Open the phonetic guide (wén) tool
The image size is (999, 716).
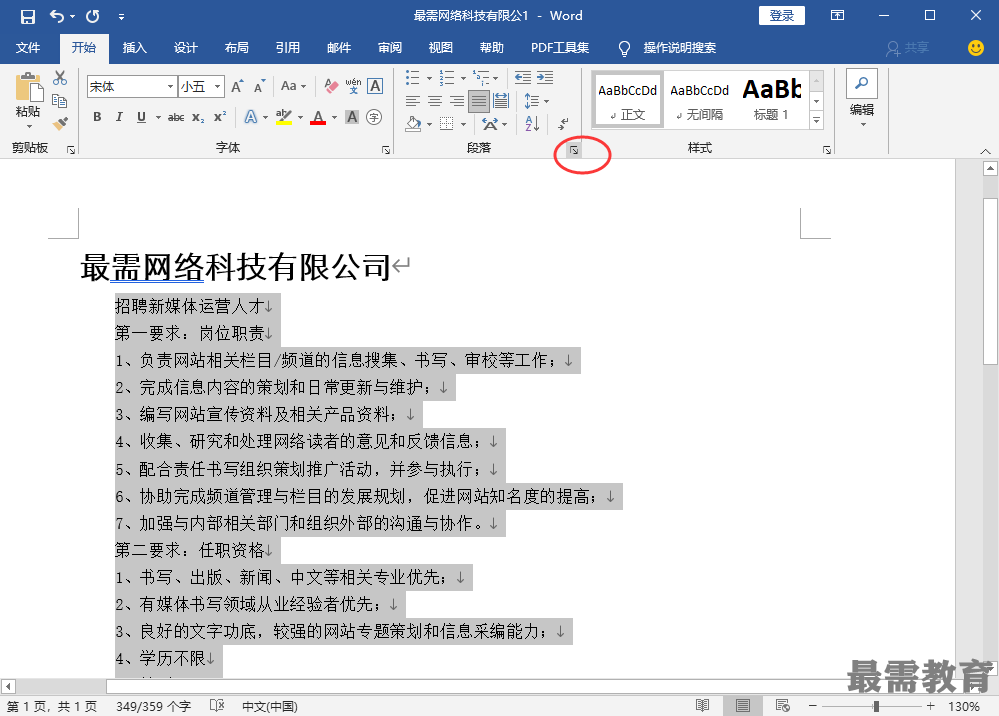(353, 86)
